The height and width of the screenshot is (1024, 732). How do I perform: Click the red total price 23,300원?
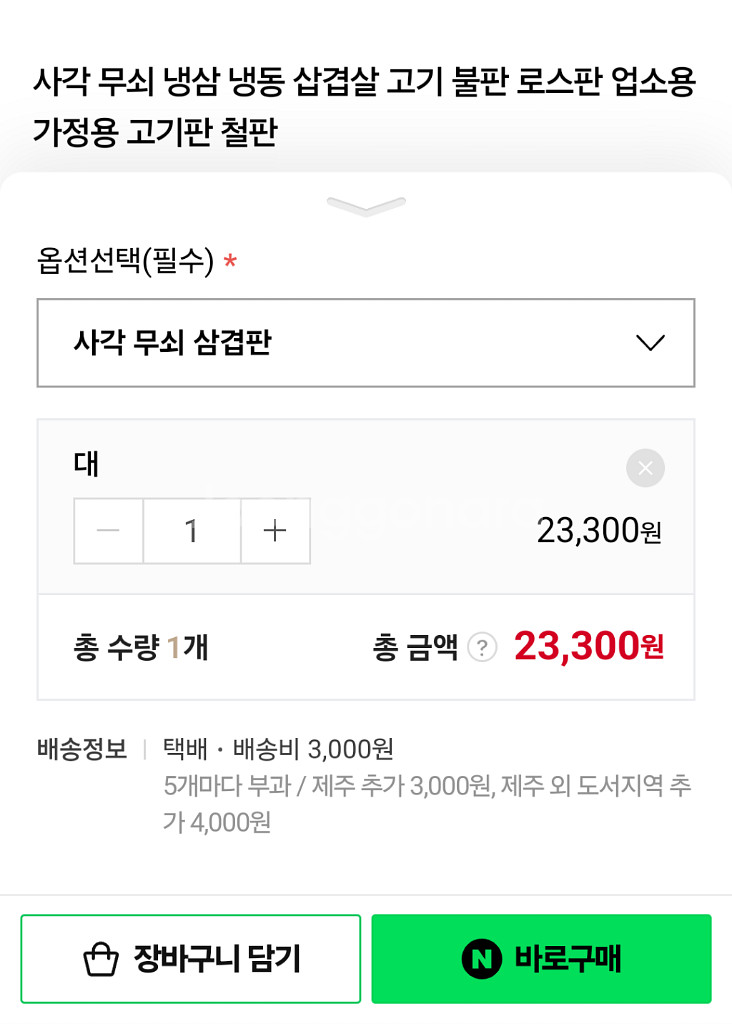[588, 647]
